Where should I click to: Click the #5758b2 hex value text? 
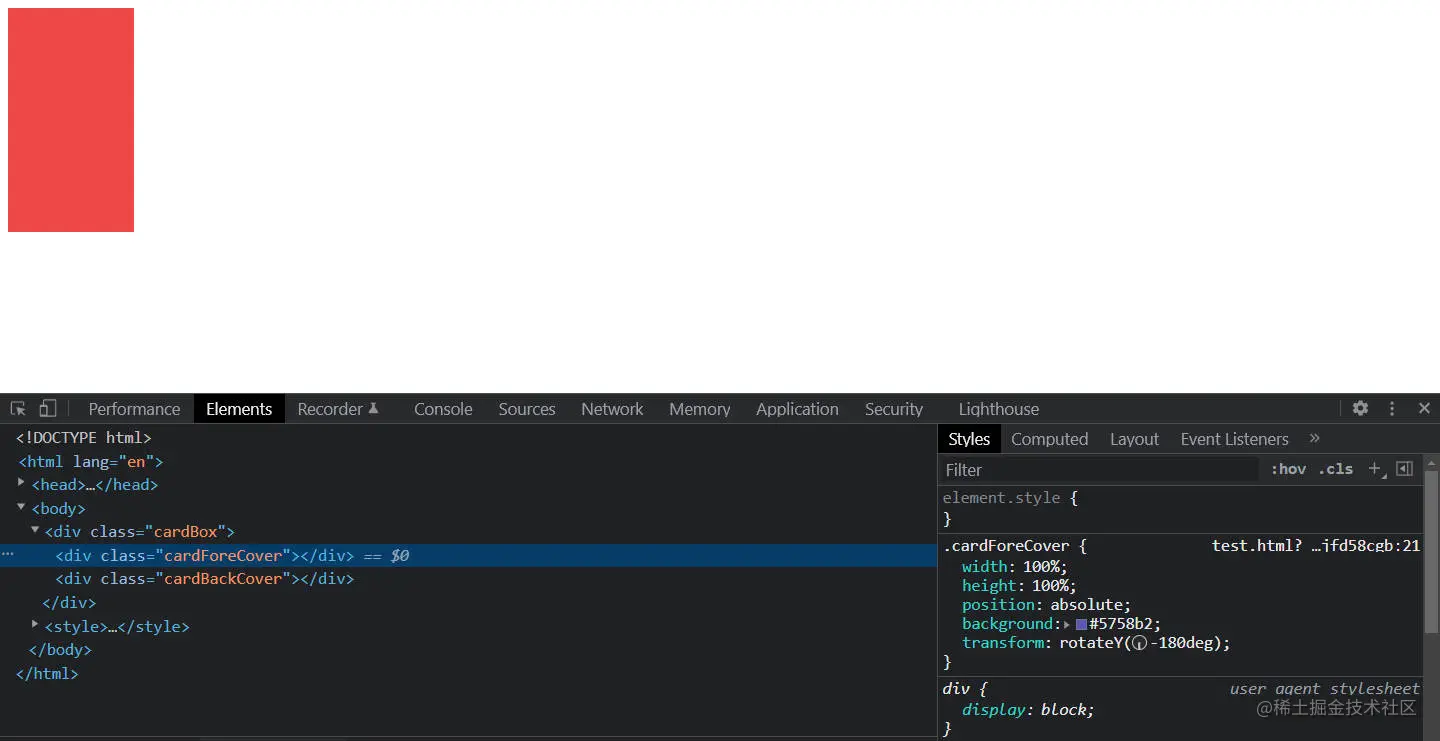1122,624
